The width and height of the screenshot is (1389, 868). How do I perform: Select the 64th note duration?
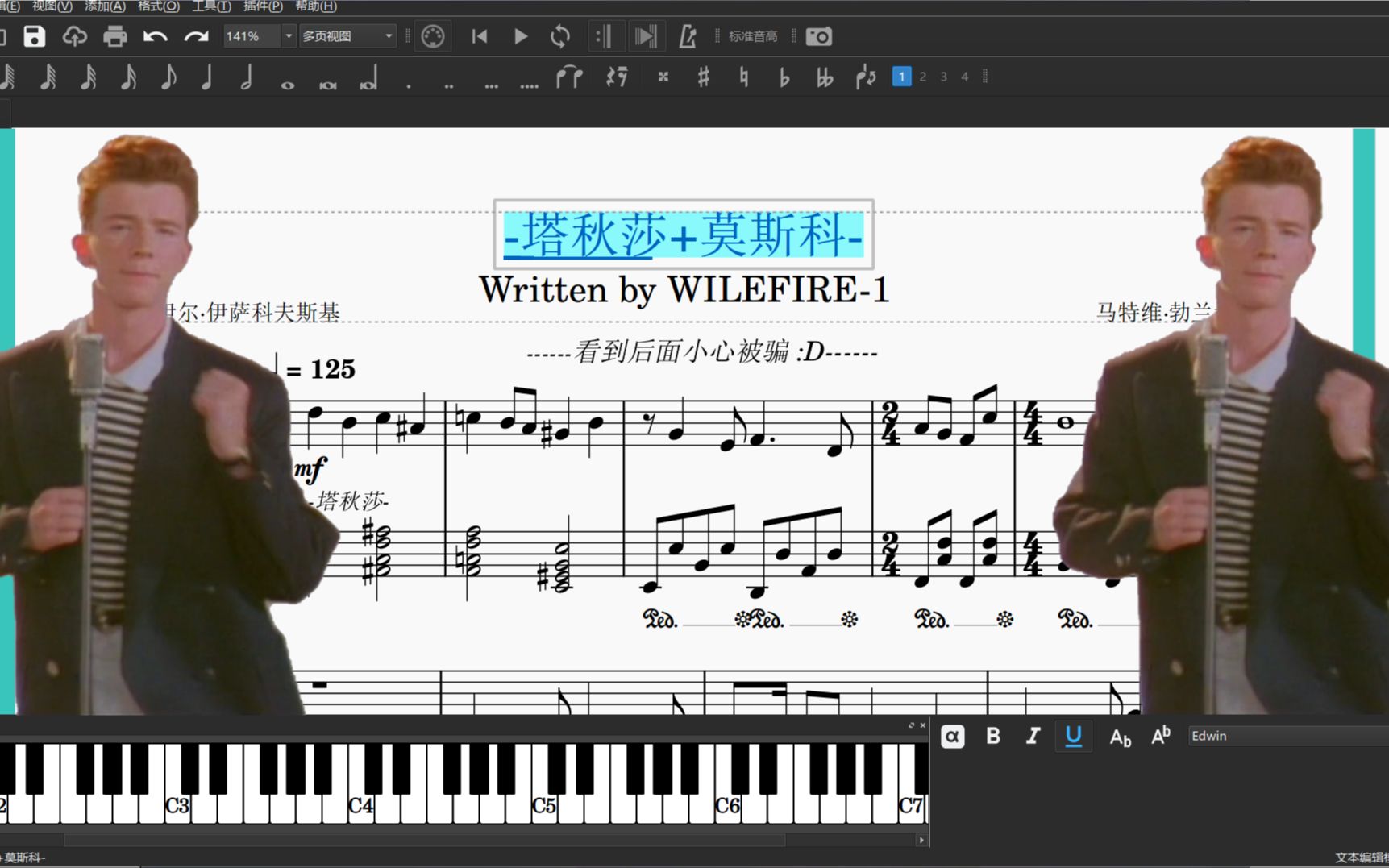(48, 77)
